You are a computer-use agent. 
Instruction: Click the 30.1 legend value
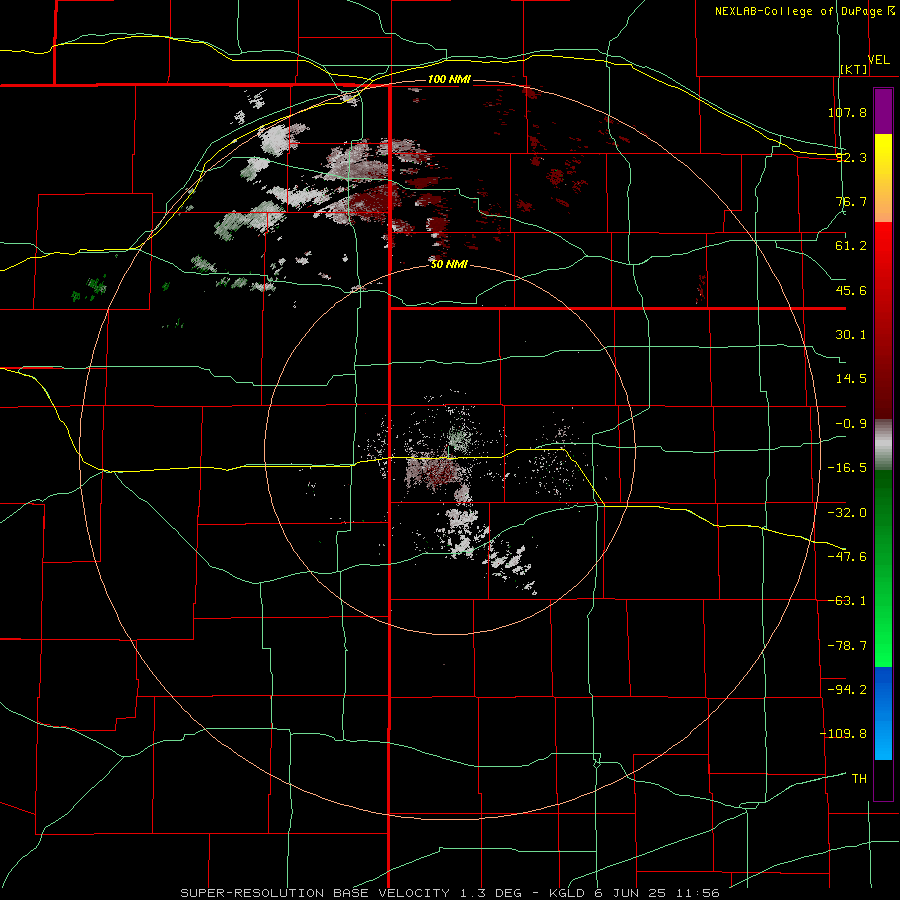point(851,335)
